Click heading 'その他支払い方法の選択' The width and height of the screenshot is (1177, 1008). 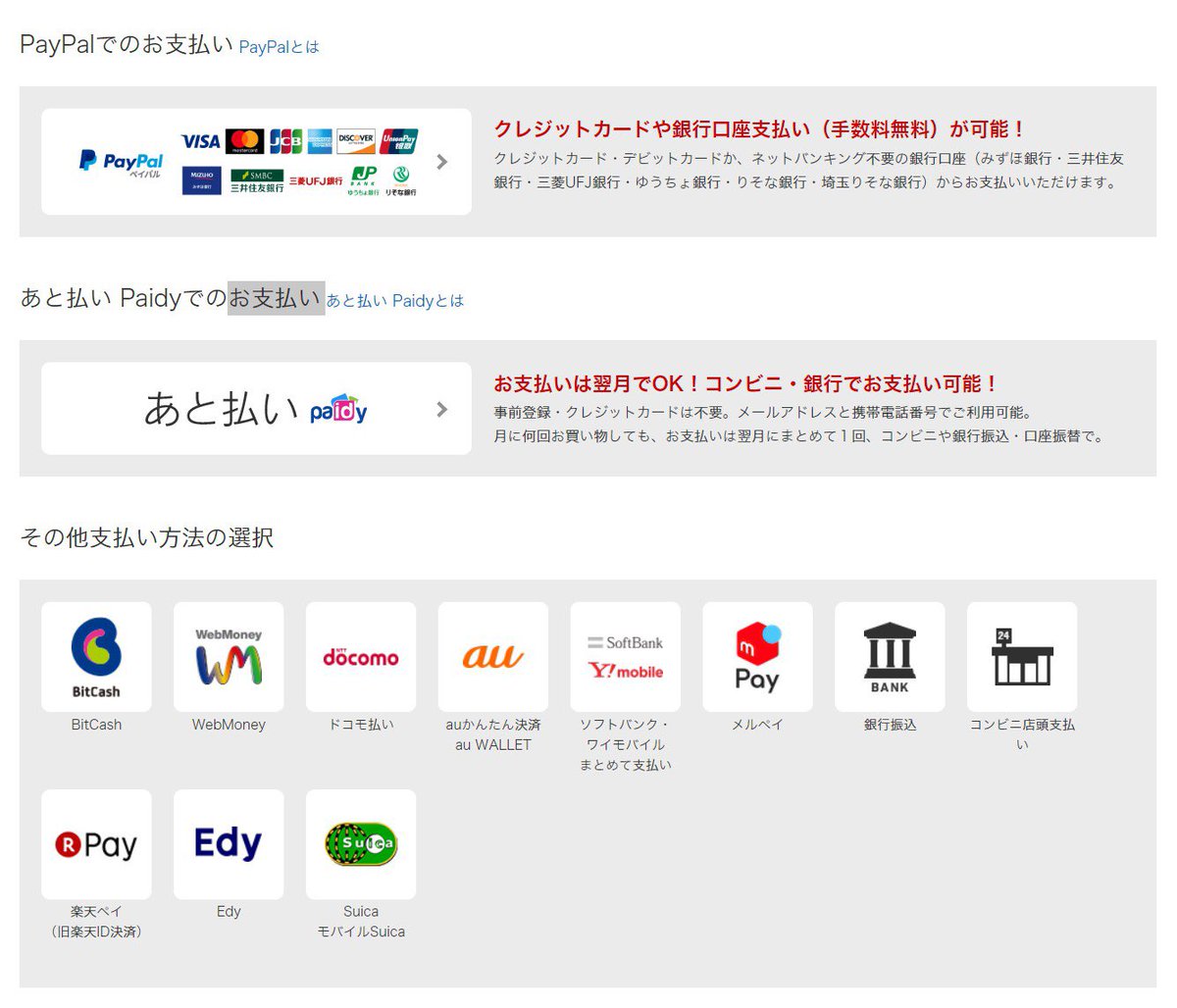[147, 537]
